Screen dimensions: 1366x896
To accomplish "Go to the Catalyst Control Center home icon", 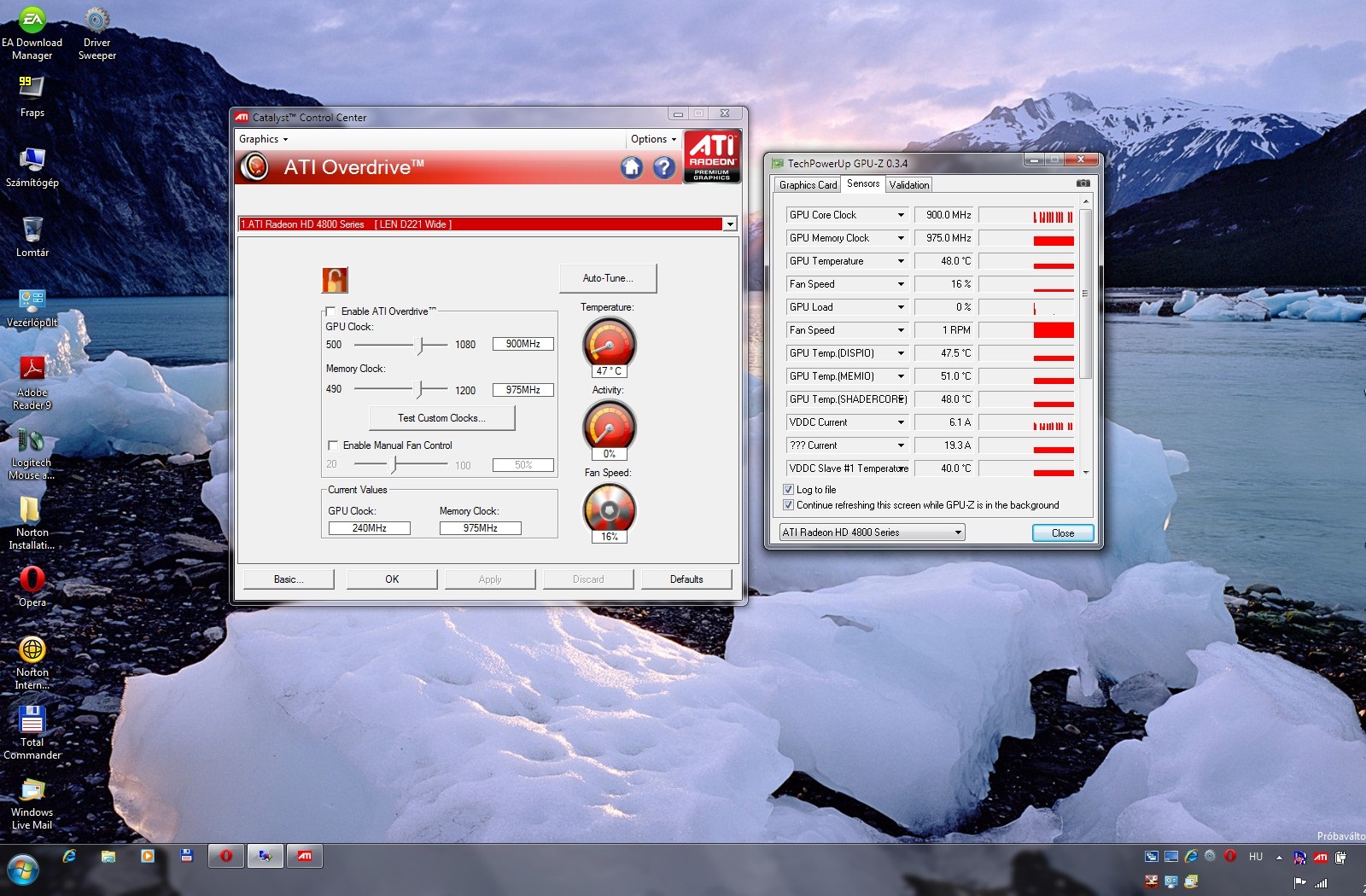I will (632, 167).
